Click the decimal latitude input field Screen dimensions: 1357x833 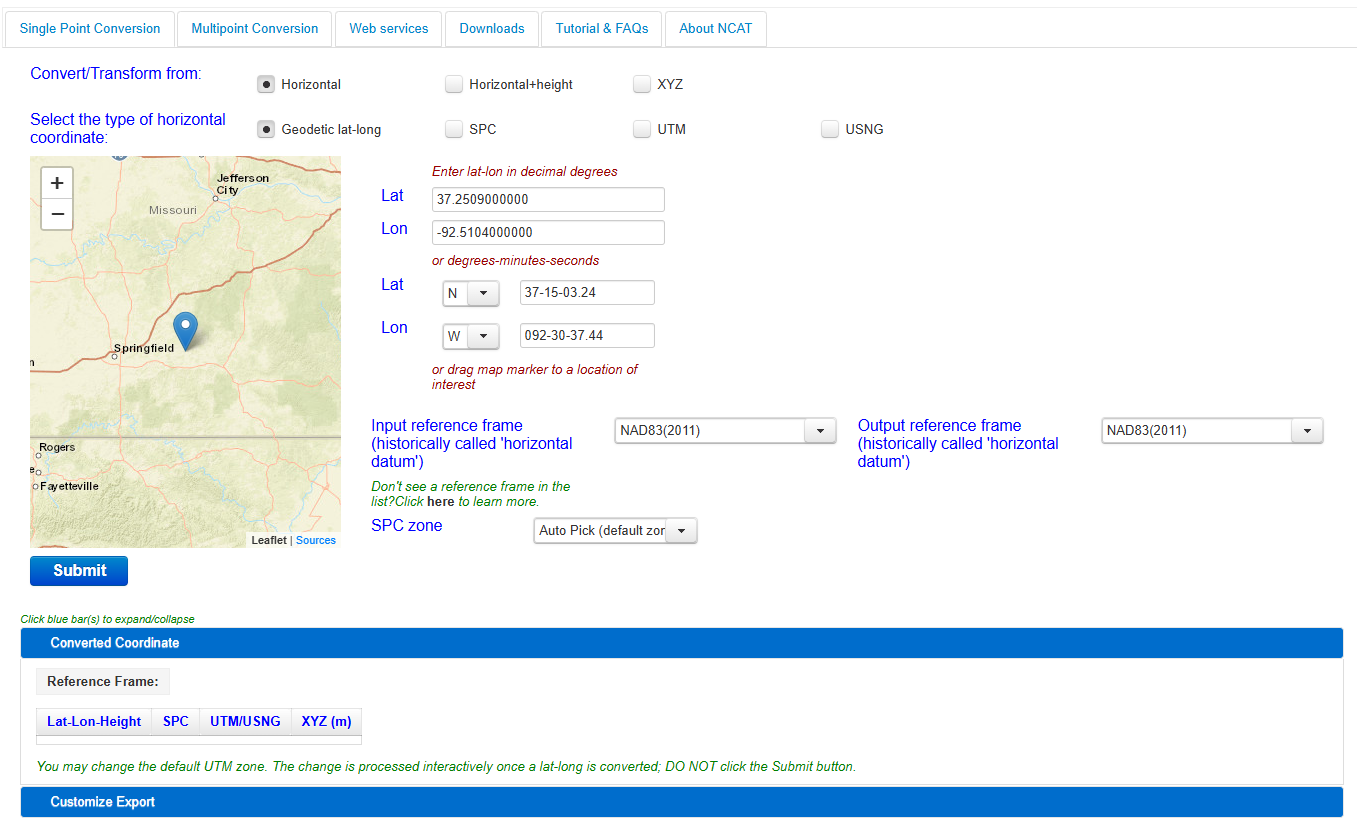coord(548,200)
